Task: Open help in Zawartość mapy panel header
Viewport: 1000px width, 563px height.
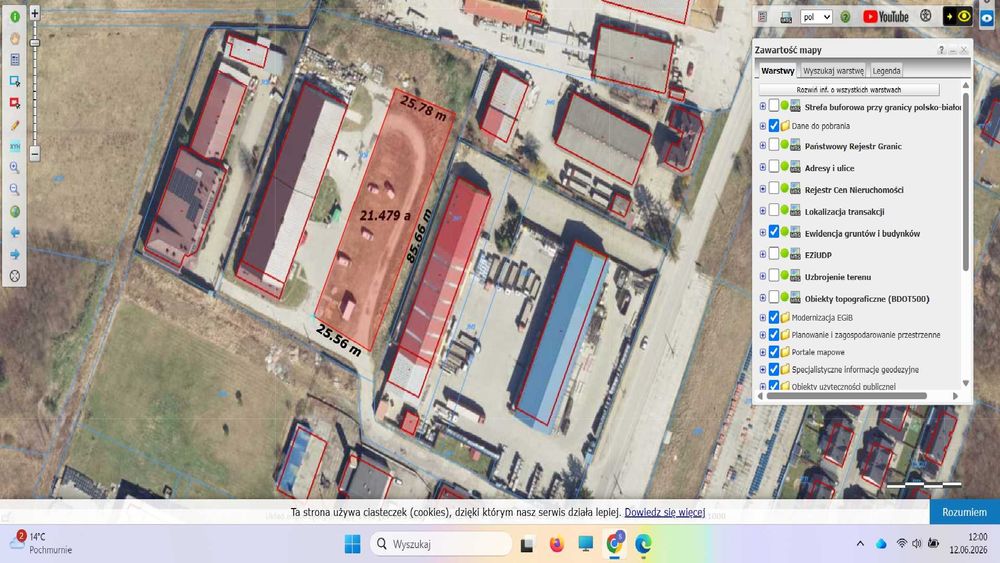Action: tap(941, 50)
